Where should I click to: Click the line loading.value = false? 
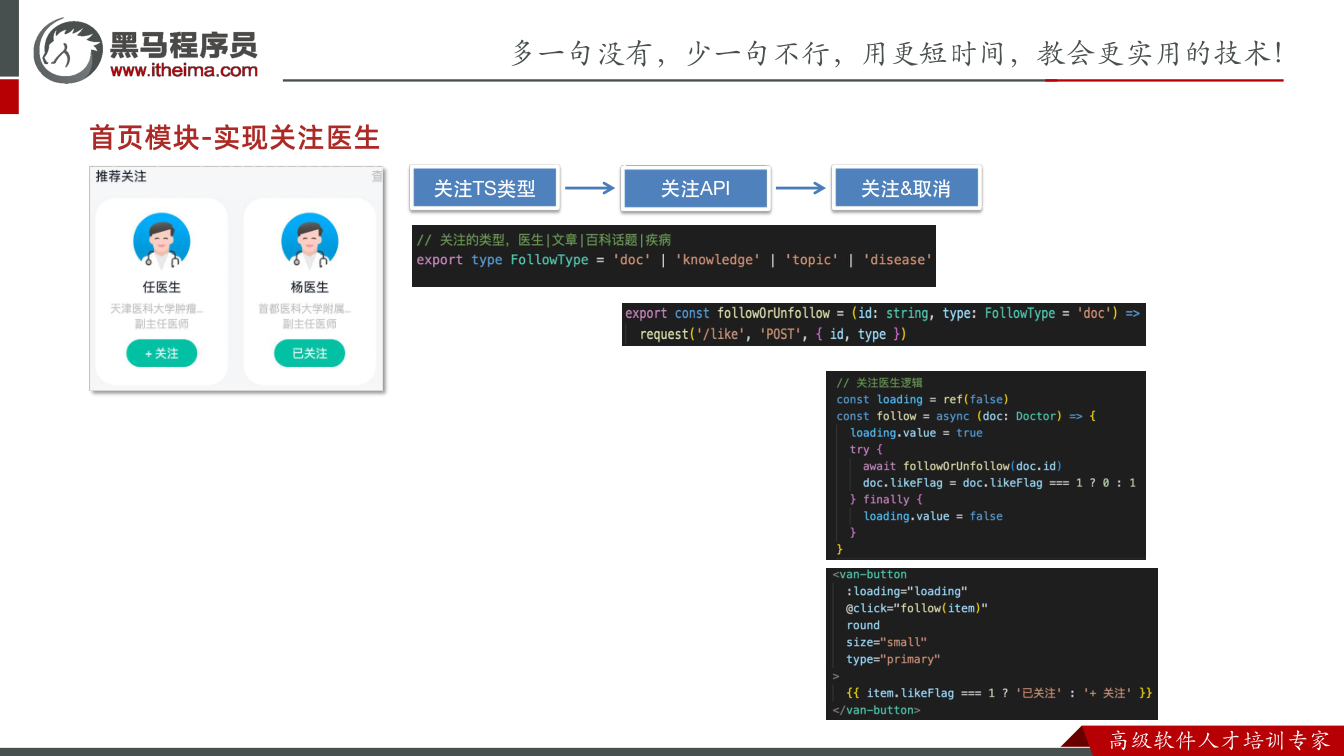[933, 516]
